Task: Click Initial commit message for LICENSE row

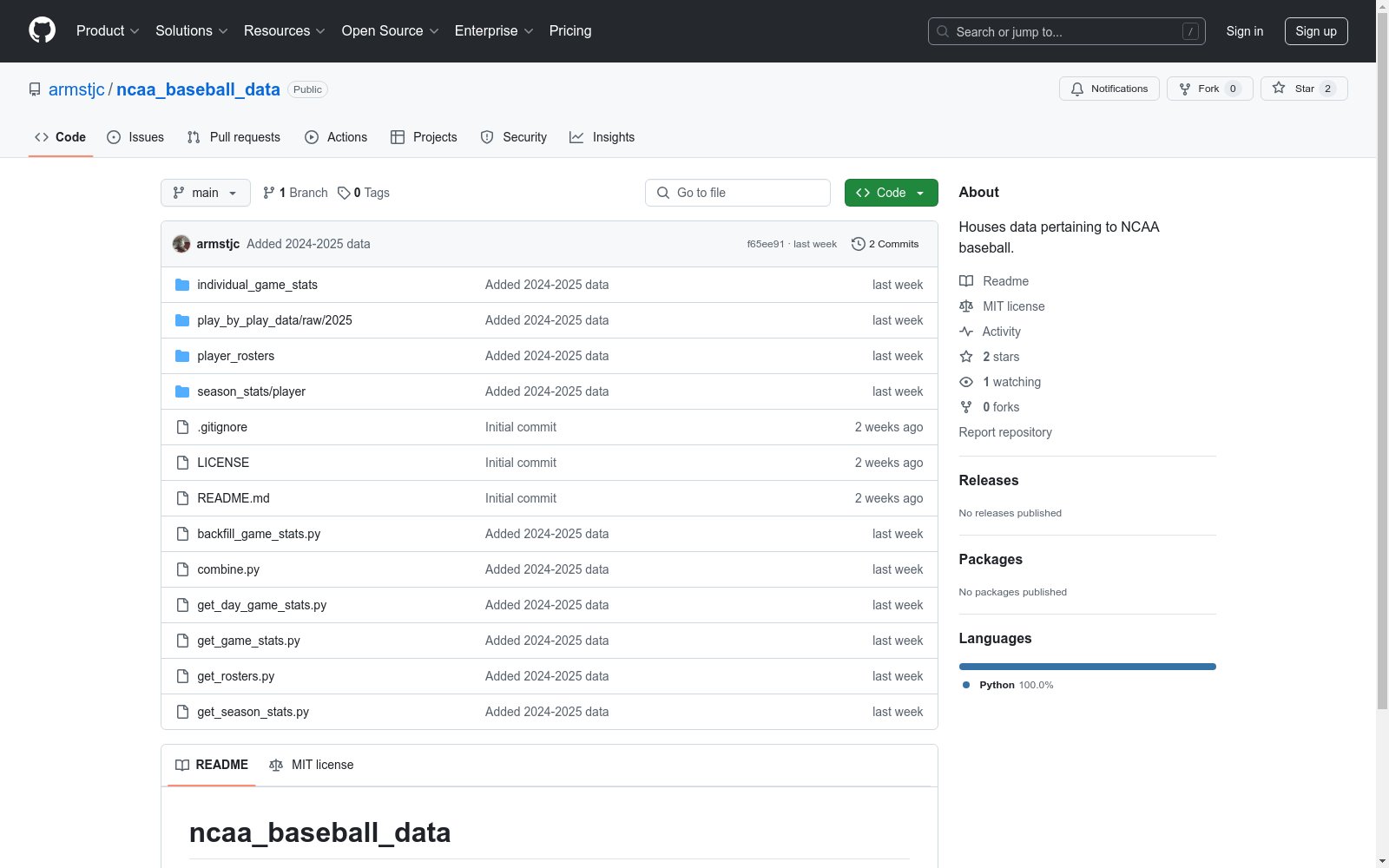Action: tap(521, 463)
